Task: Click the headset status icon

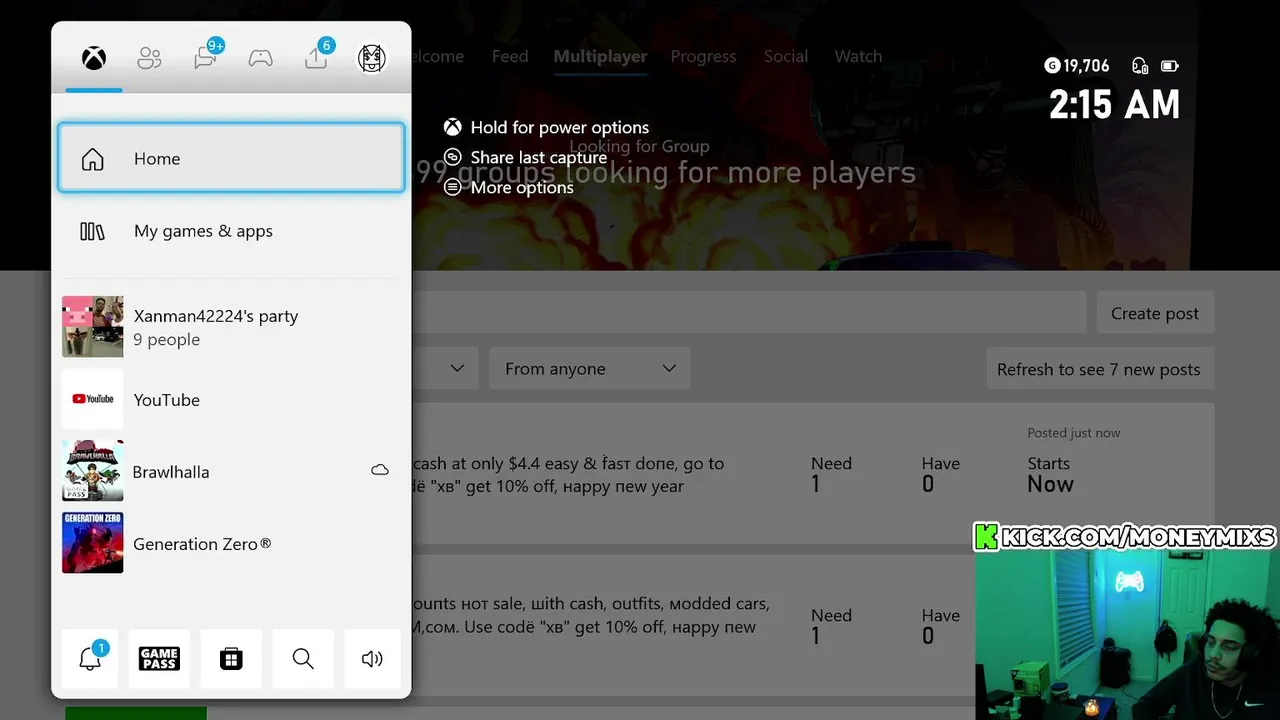Action: (x=1140, y=66)
